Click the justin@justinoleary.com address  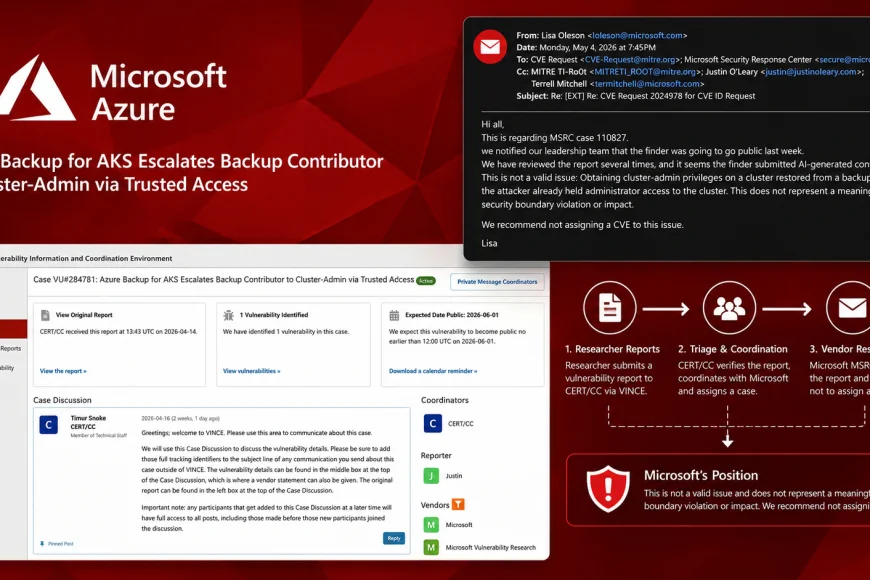pos(811,72)
